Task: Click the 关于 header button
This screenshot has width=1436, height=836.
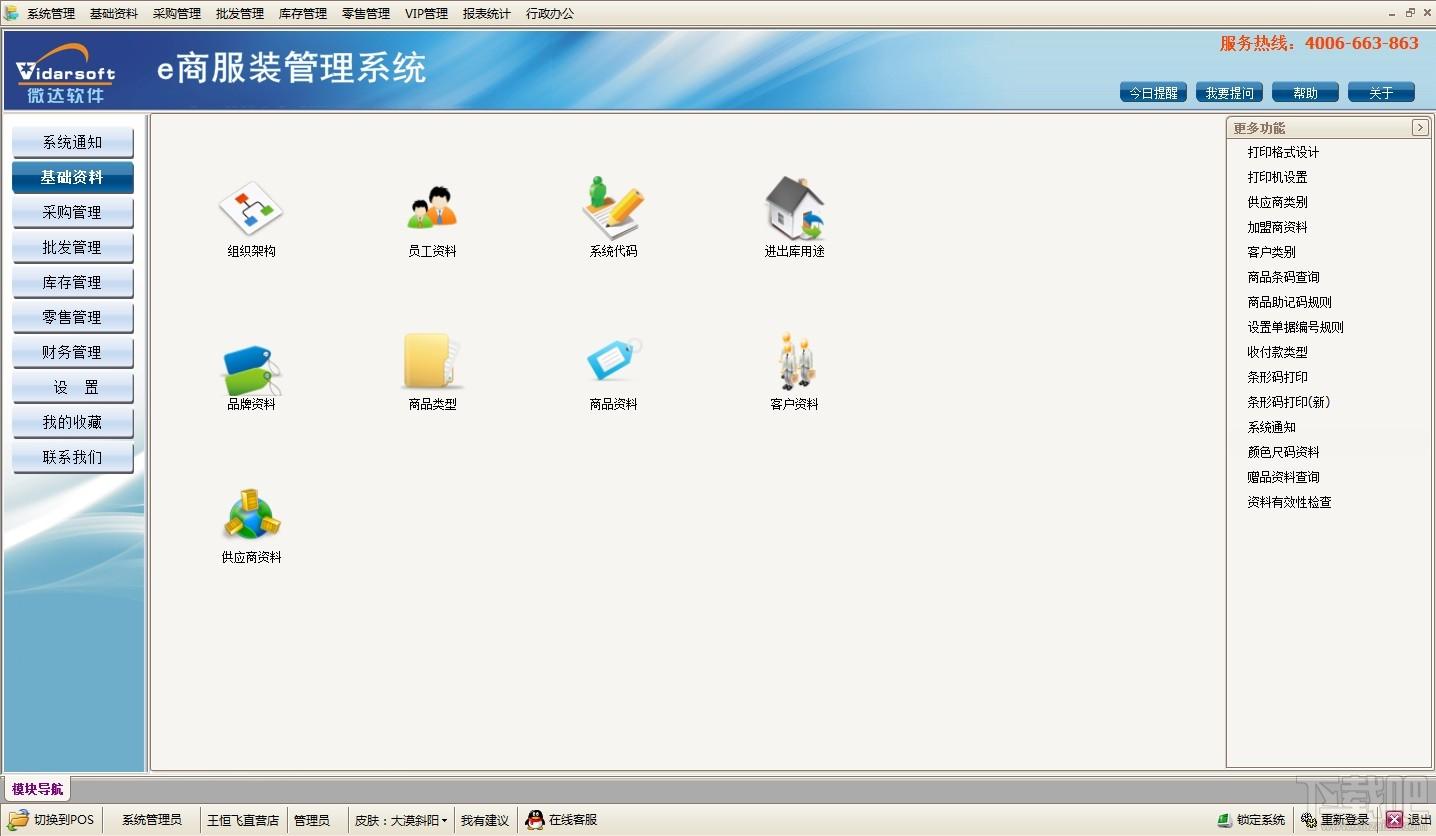Action: point(1381,92)
